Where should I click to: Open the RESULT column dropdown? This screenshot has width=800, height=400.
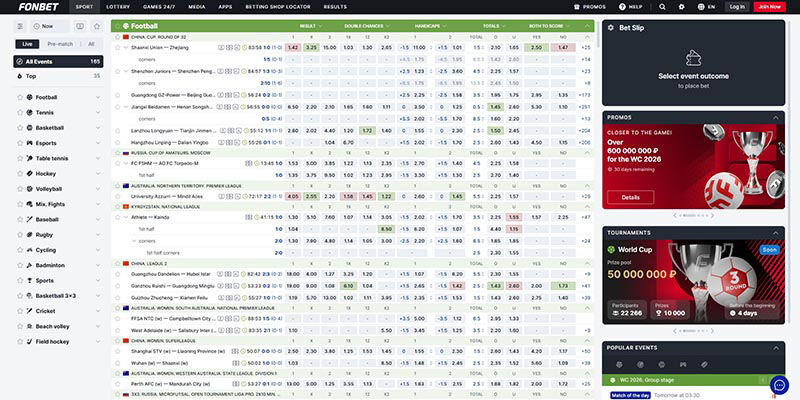(311, 26)
